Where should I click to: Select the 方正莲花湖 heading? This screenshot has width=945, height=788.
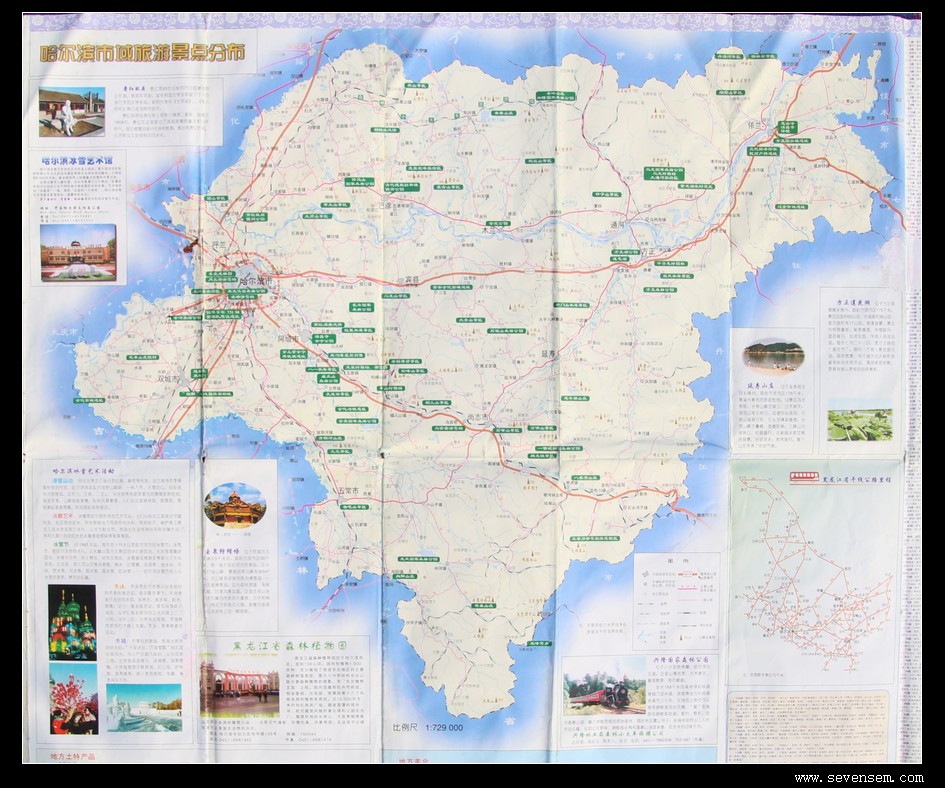(853, 303)
